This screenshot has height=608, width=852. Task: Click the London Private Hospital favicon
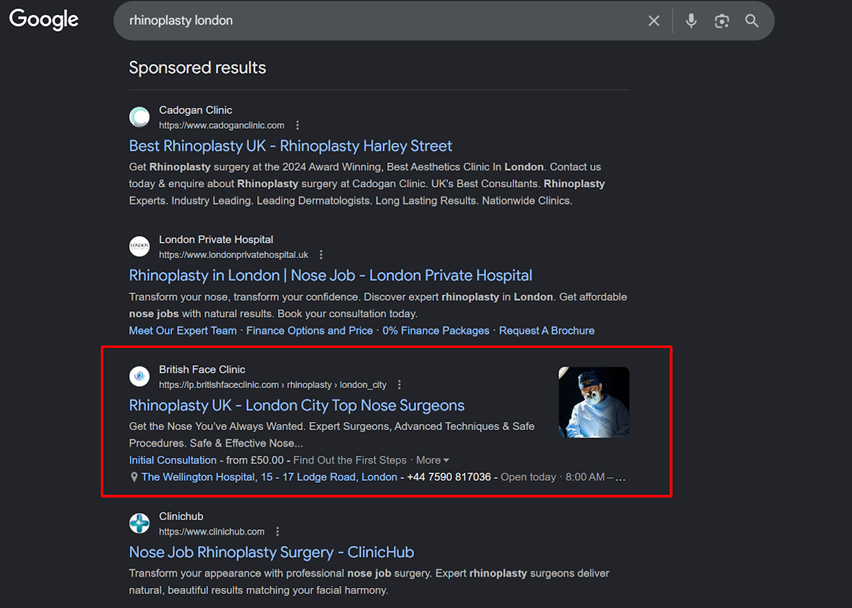140,247
